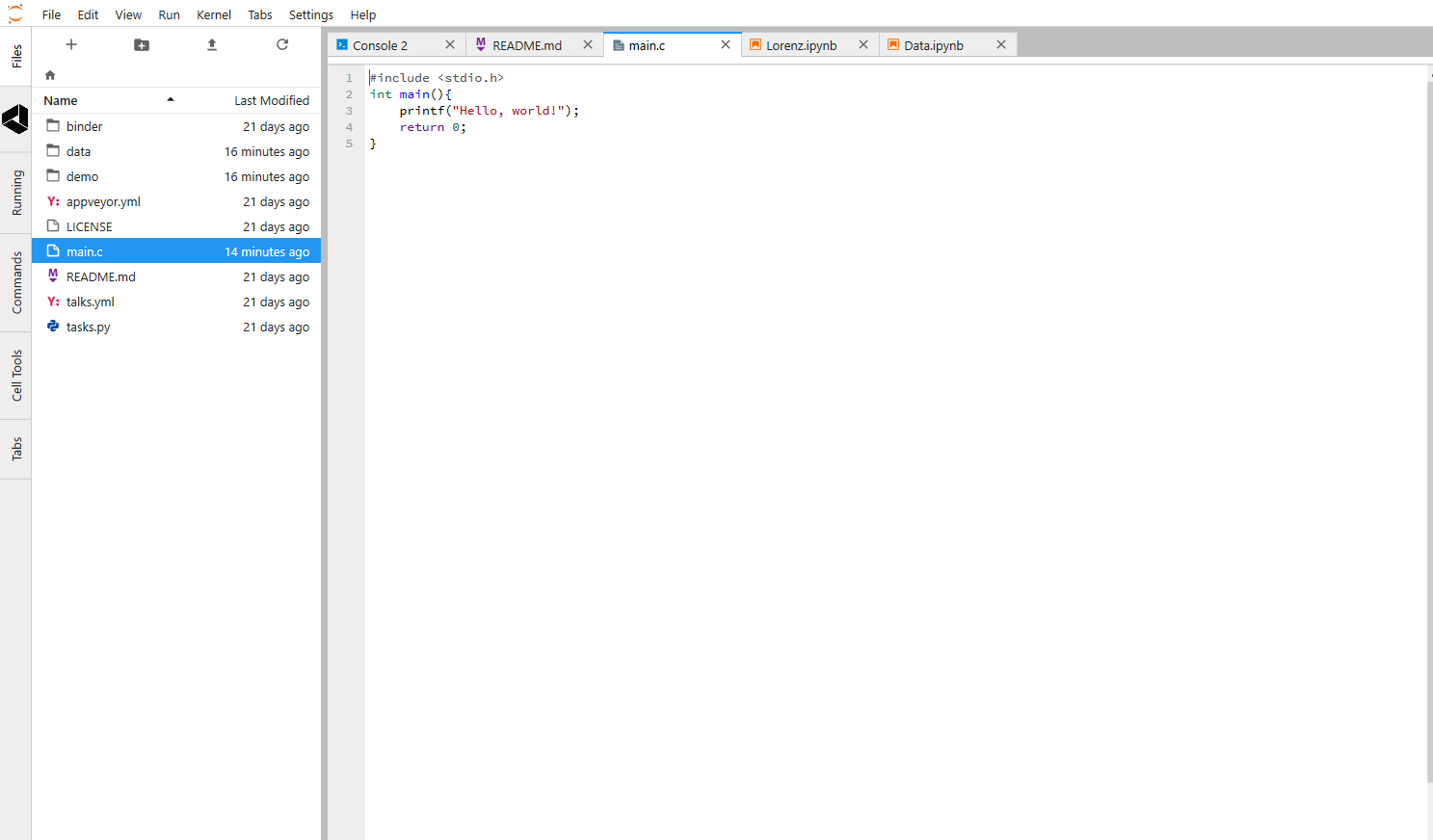The width and height of the screenshot is (1433, 840).
Task: Click the Upload Files arrow icon
Action: (212, 44)
